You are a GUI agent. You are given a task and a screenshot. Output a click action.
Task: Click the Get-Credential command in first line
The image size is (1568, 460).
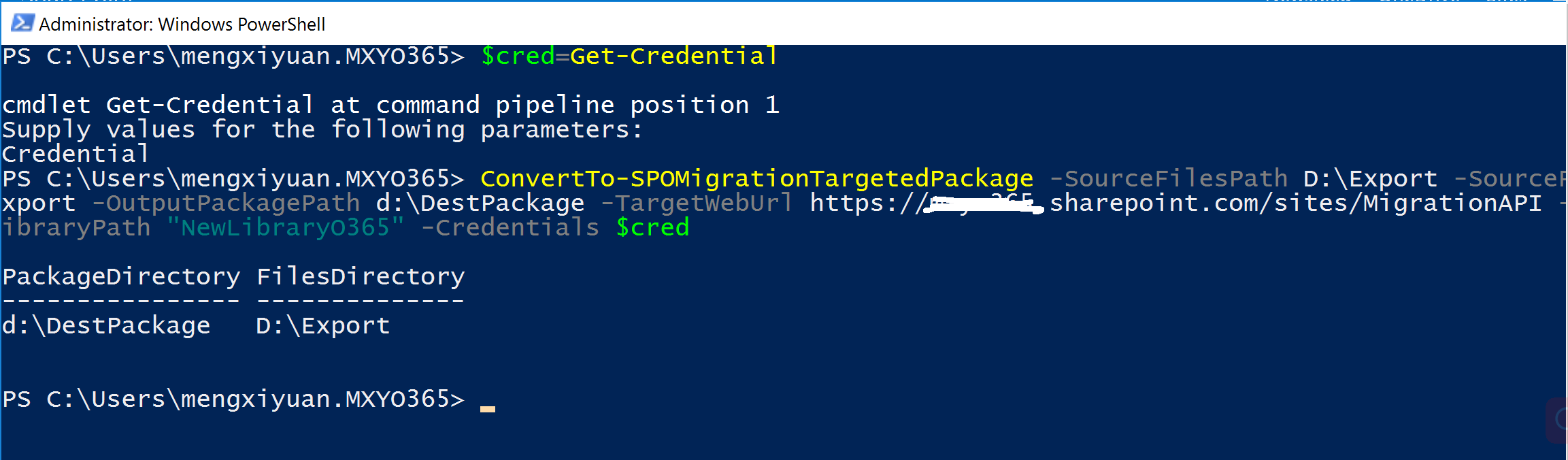click(x=673, y=56)
